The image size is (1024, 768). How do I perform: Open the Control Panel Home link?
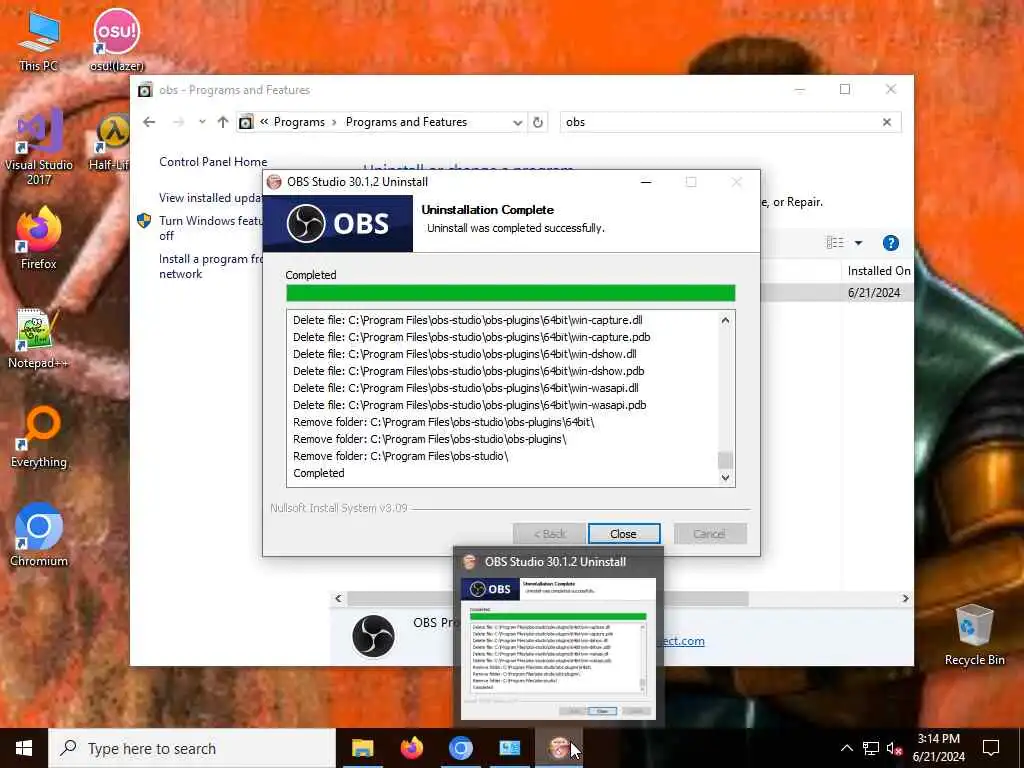pos(213,162)
